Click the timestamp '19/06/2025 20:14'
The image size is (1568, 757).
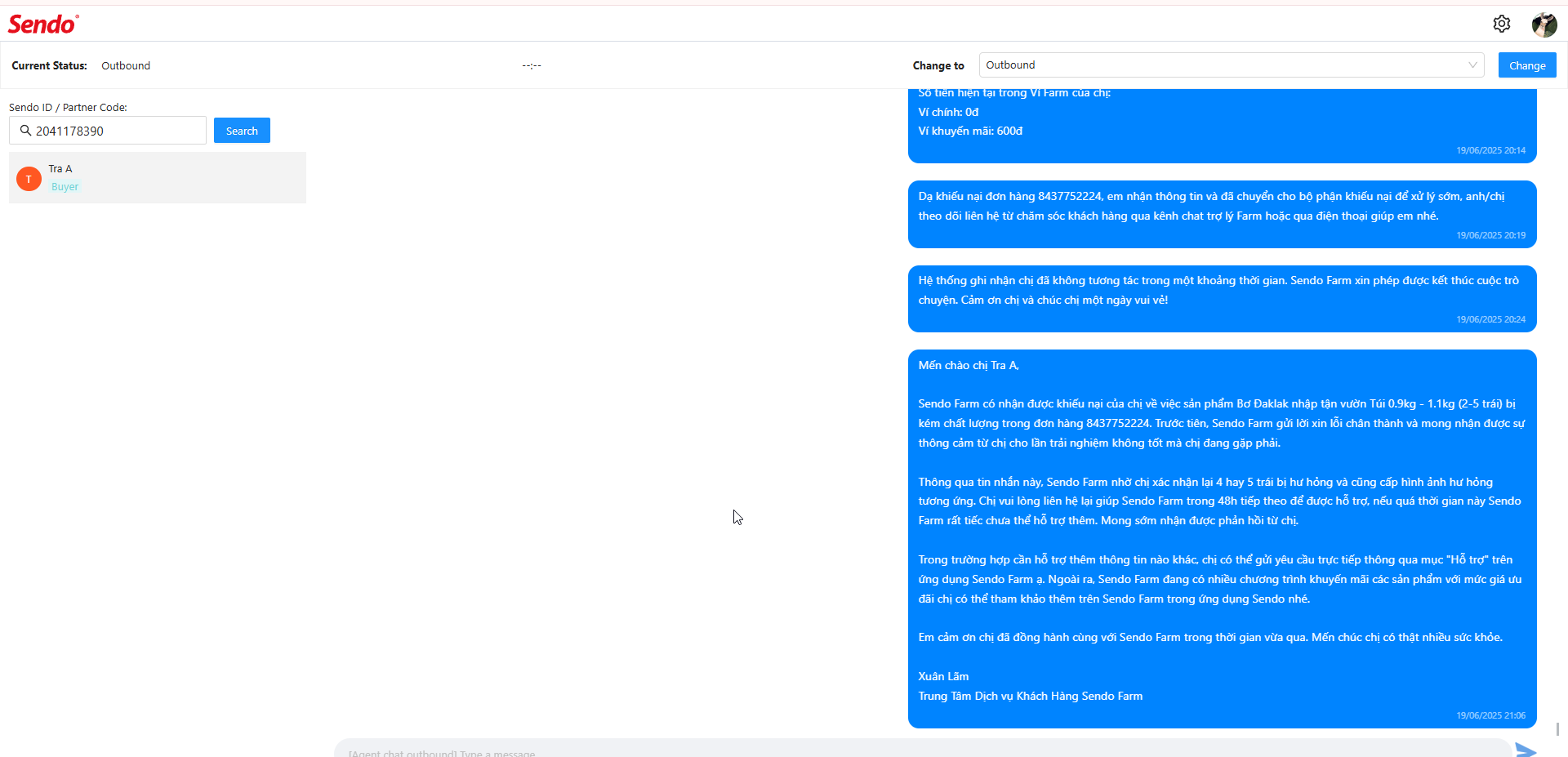coord(1490,150)
